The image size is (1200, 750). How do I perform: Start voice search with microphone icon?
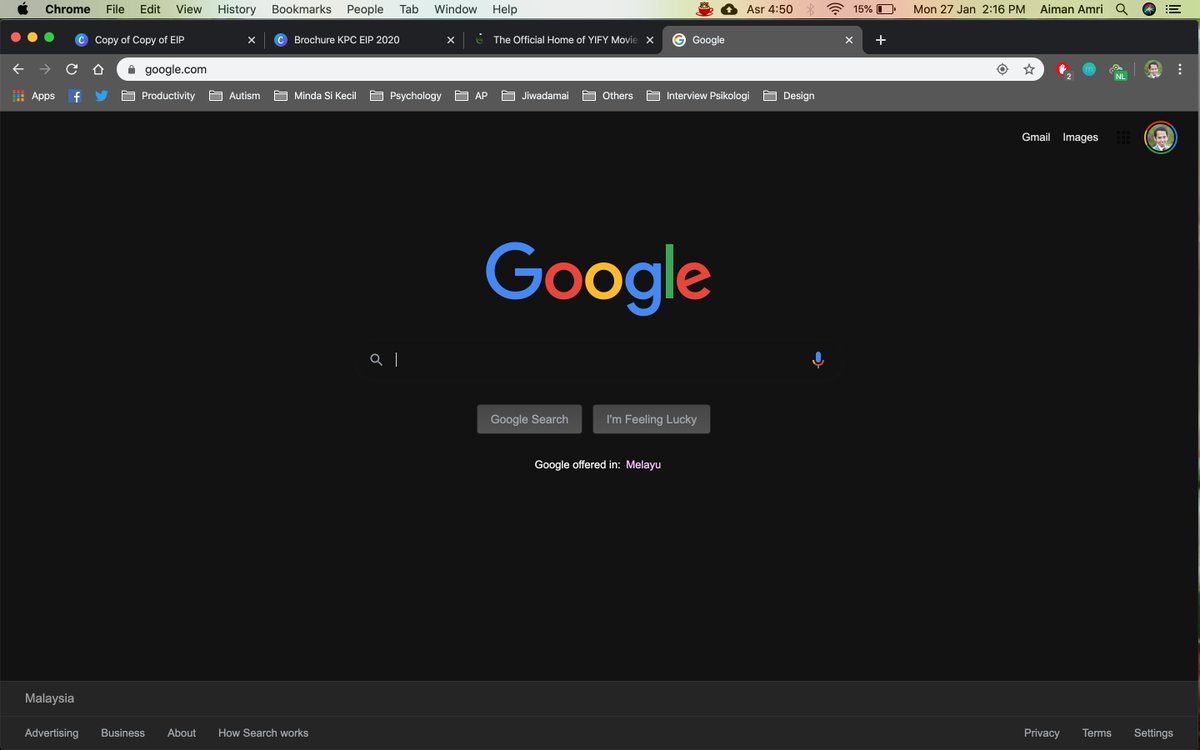(818, 360)
